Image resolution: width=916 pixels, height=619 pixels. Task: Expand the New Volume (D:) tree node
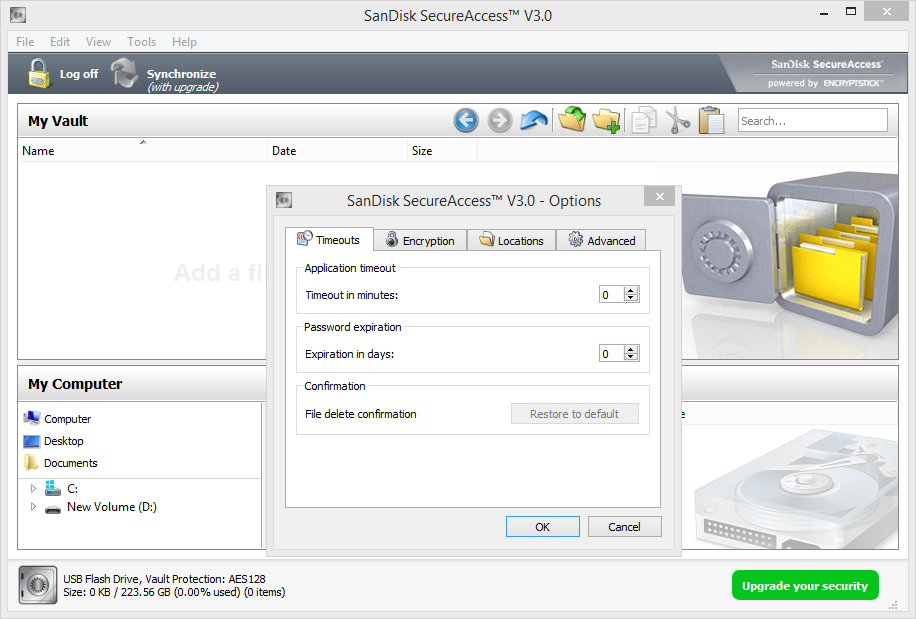click(33, 507)
